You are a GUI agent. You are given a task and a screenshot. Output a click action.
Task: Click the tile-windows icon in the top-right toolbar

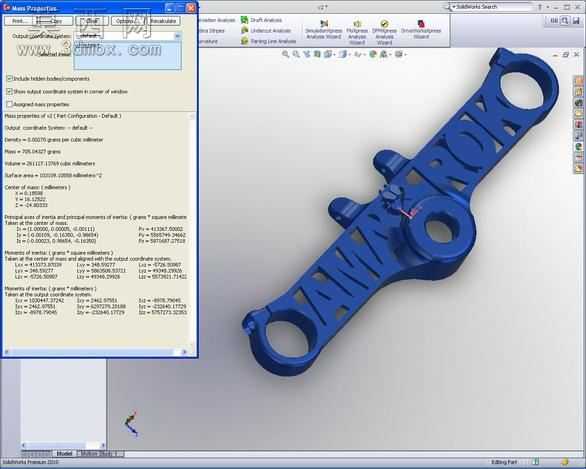click(x=555, y=21)
